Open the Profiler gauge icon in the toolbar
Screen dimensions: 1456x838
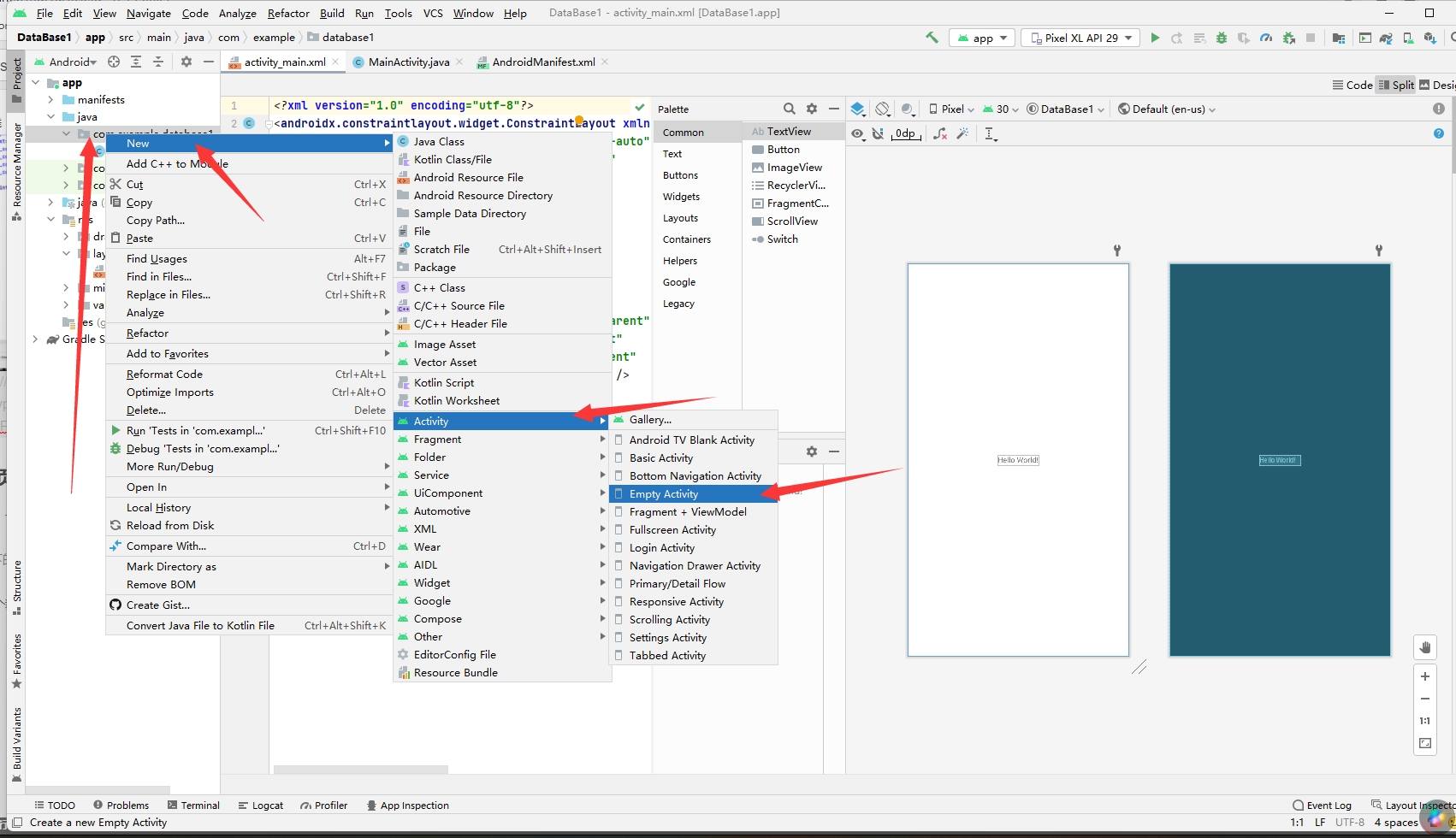tap(1266, 38)
